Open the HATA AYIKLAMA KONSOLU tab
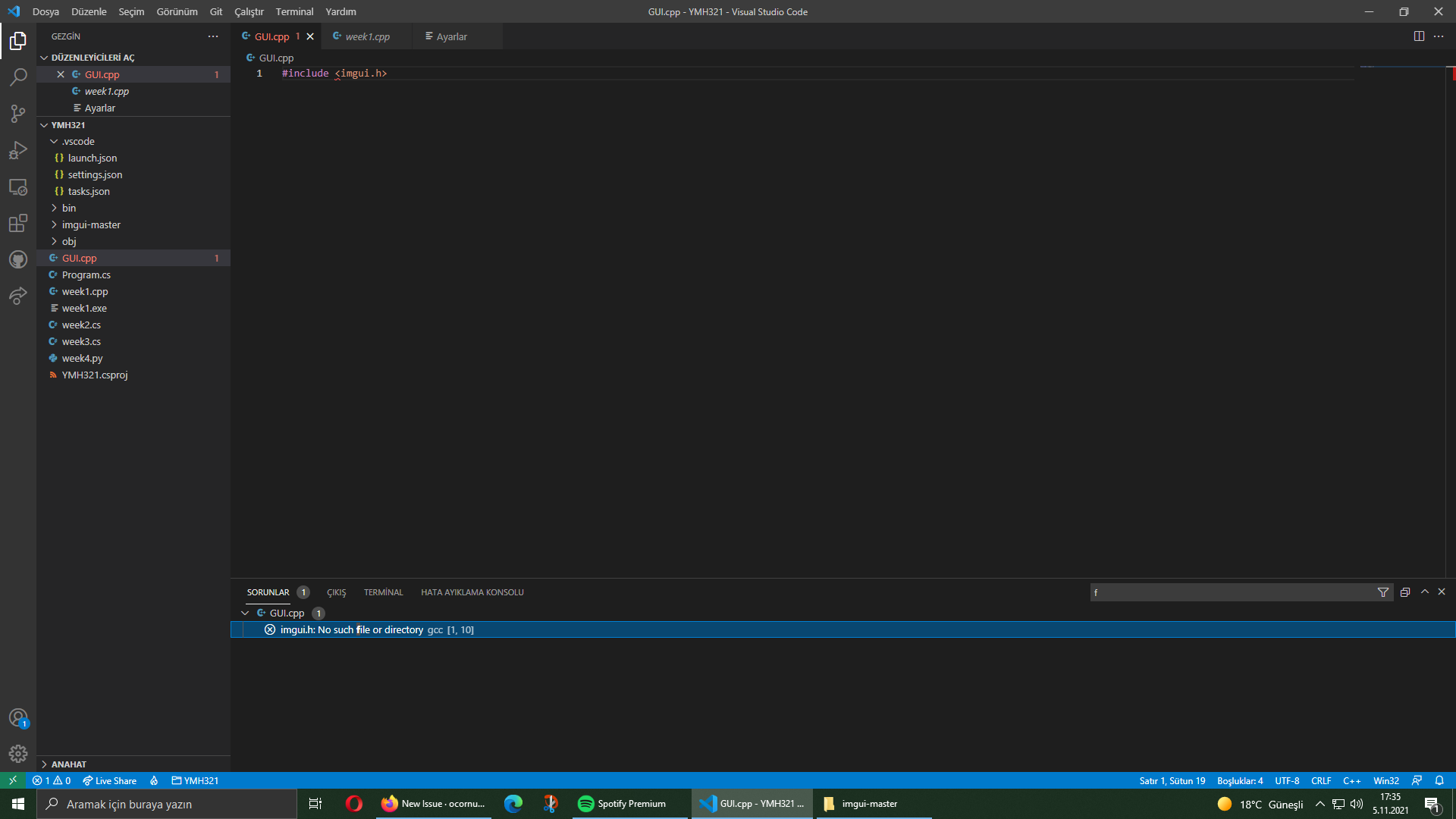The image size is (1456, 819). tap(472, 592)
